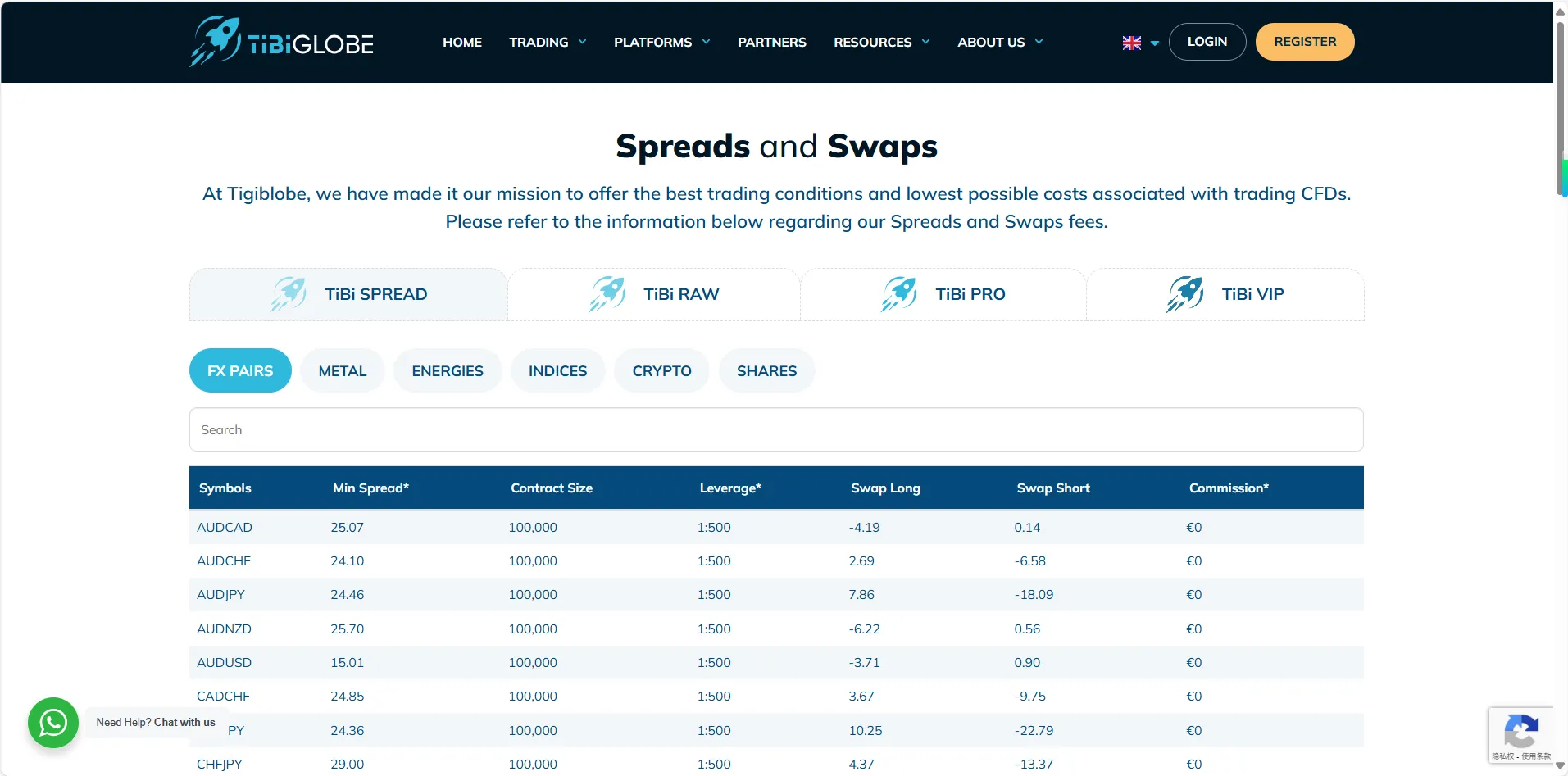Click the AUDNZD 1:500 leverage value
The width and height of the screenshot is (1568, 776).
click(x=714, y=629)
